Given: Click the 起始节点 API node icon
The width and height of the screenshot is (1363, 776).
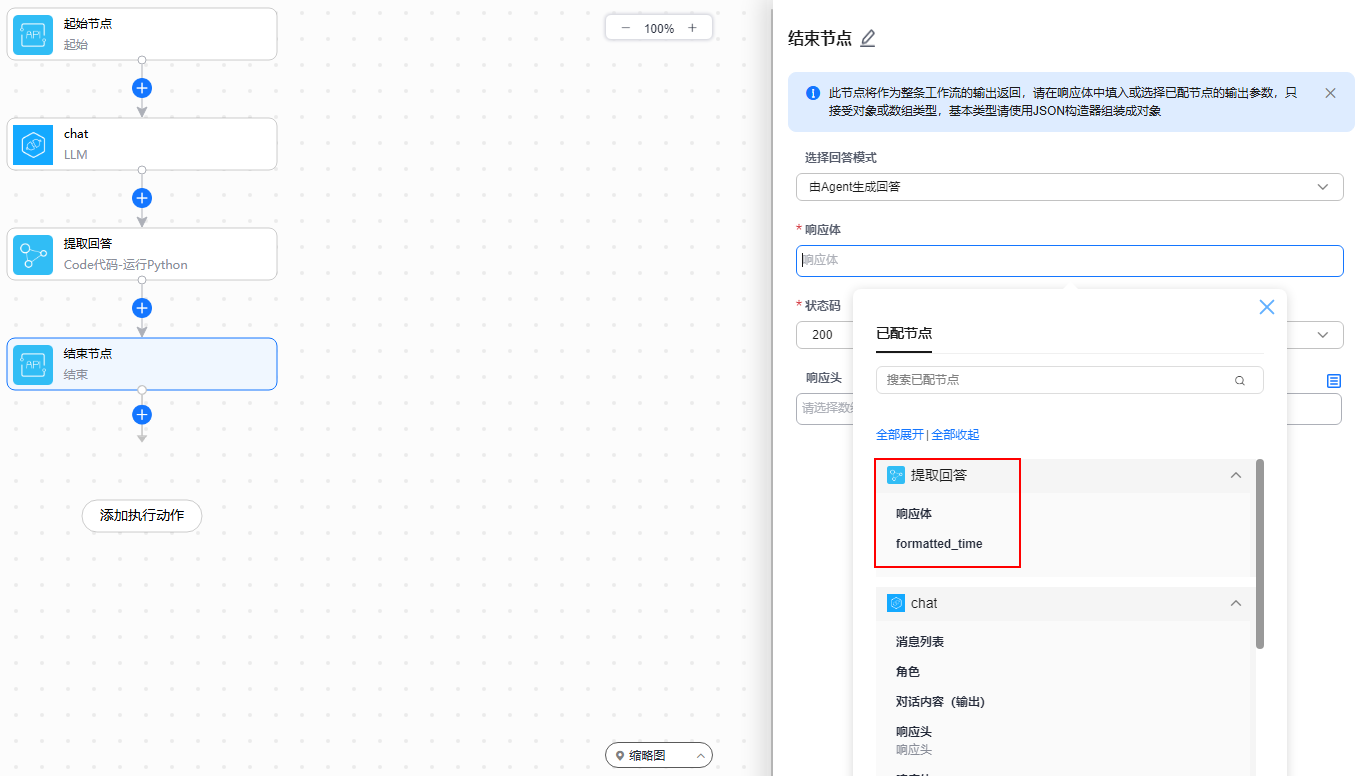Looking at the screenshot, I should 33,34.
